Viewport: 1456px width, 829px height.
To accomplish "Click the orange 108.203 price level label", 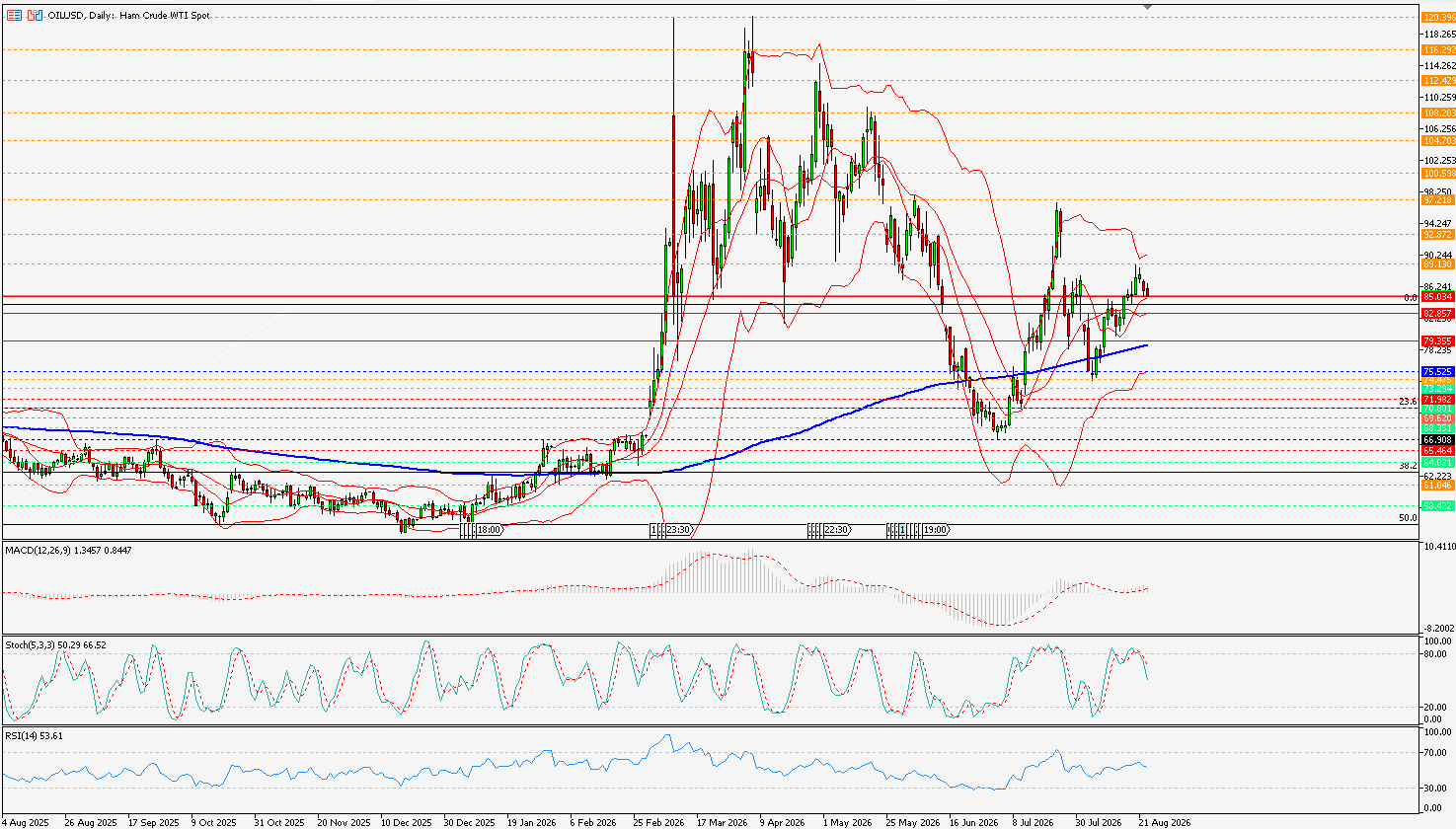I will click(x=1436, y=113).
